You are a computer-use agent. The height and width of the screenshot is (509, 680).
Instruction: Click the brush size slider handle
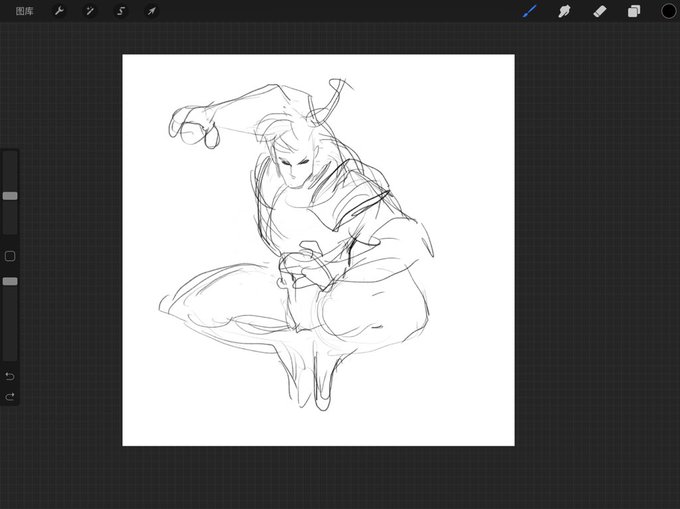[x=10, y=196]
